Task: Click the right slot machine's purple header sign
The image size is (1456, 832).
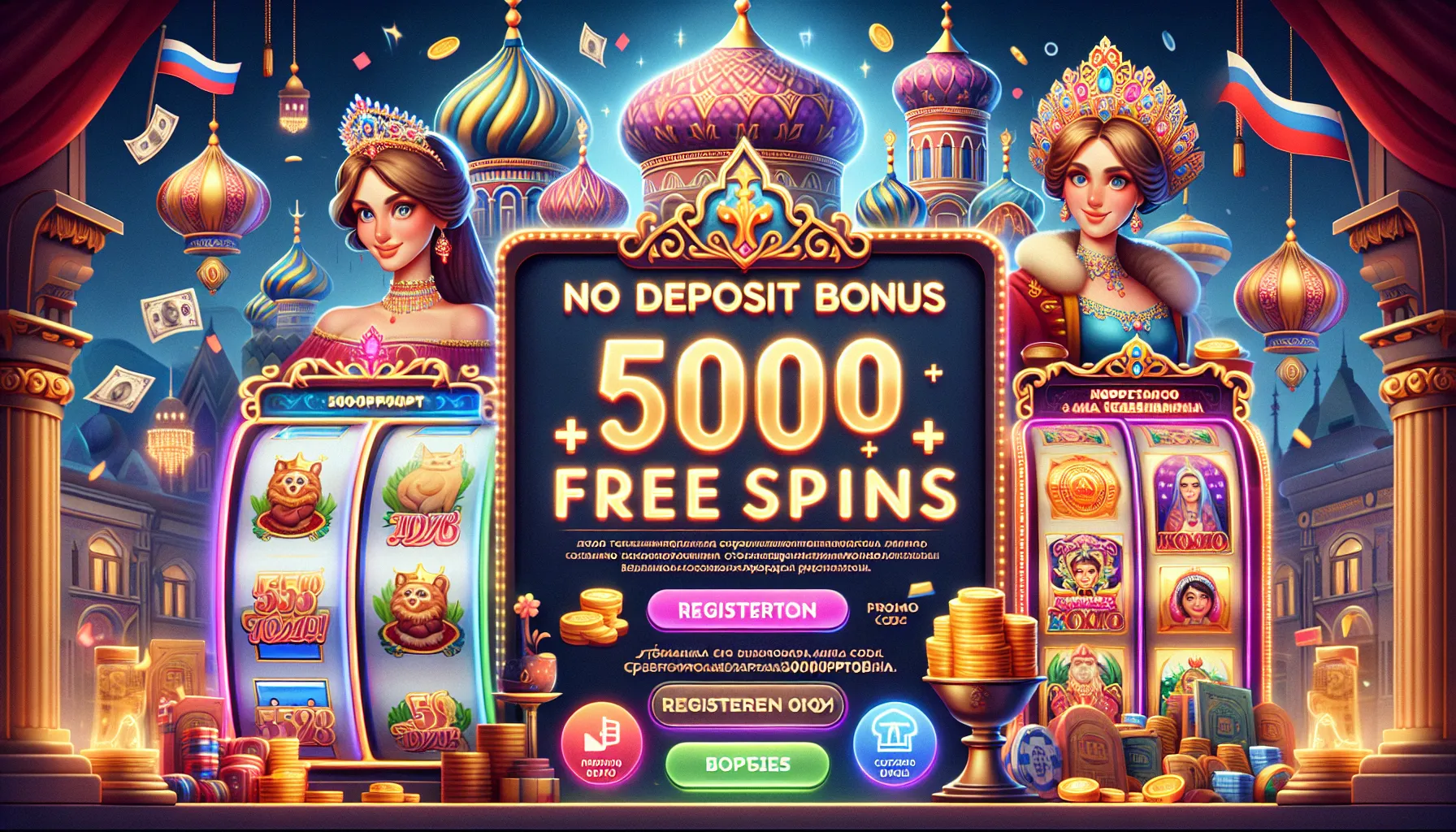Action: (x=1133, y=401)
